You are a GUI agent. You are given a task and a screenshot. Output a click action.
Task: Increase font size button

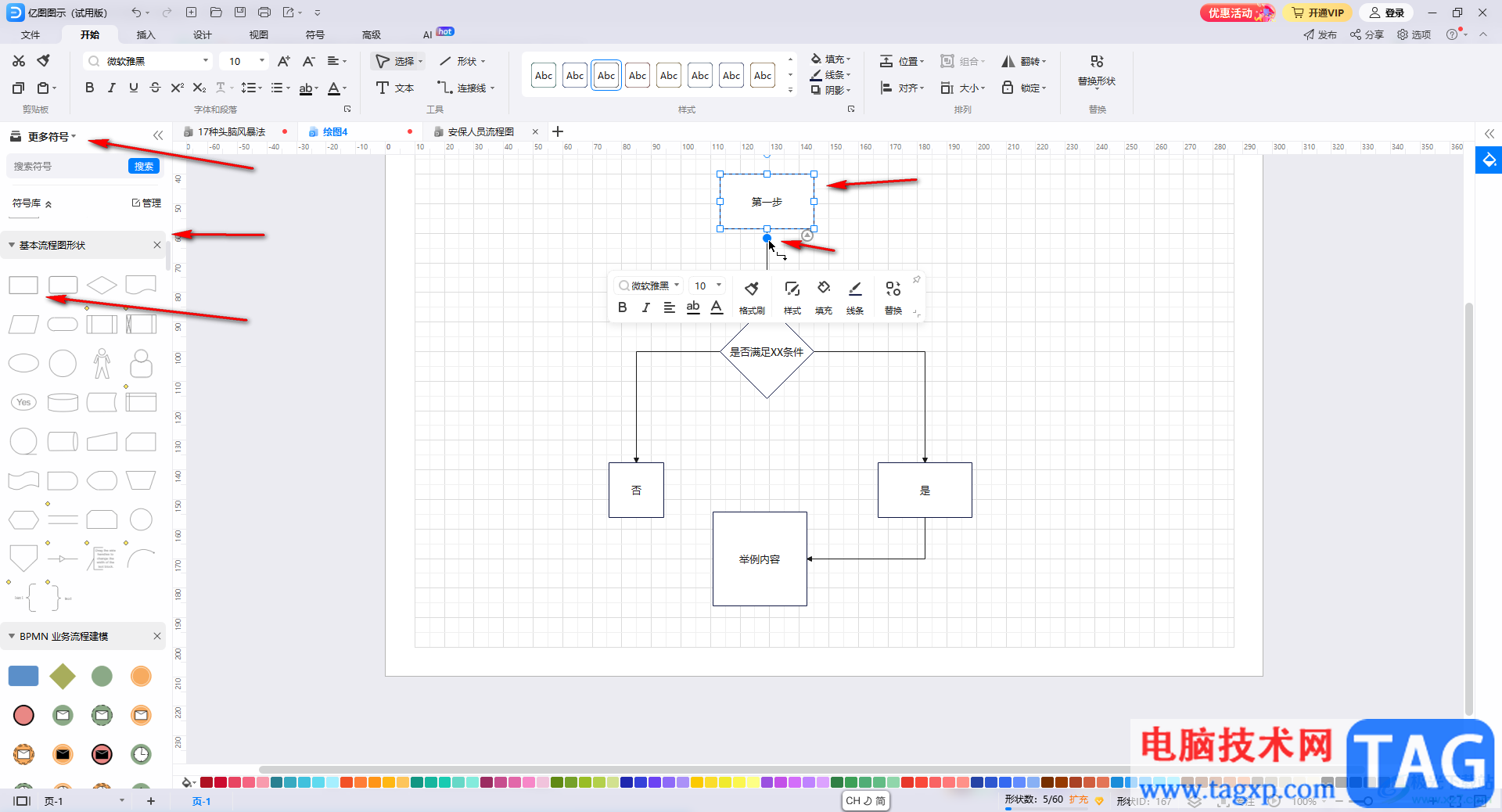pos(284,61)
